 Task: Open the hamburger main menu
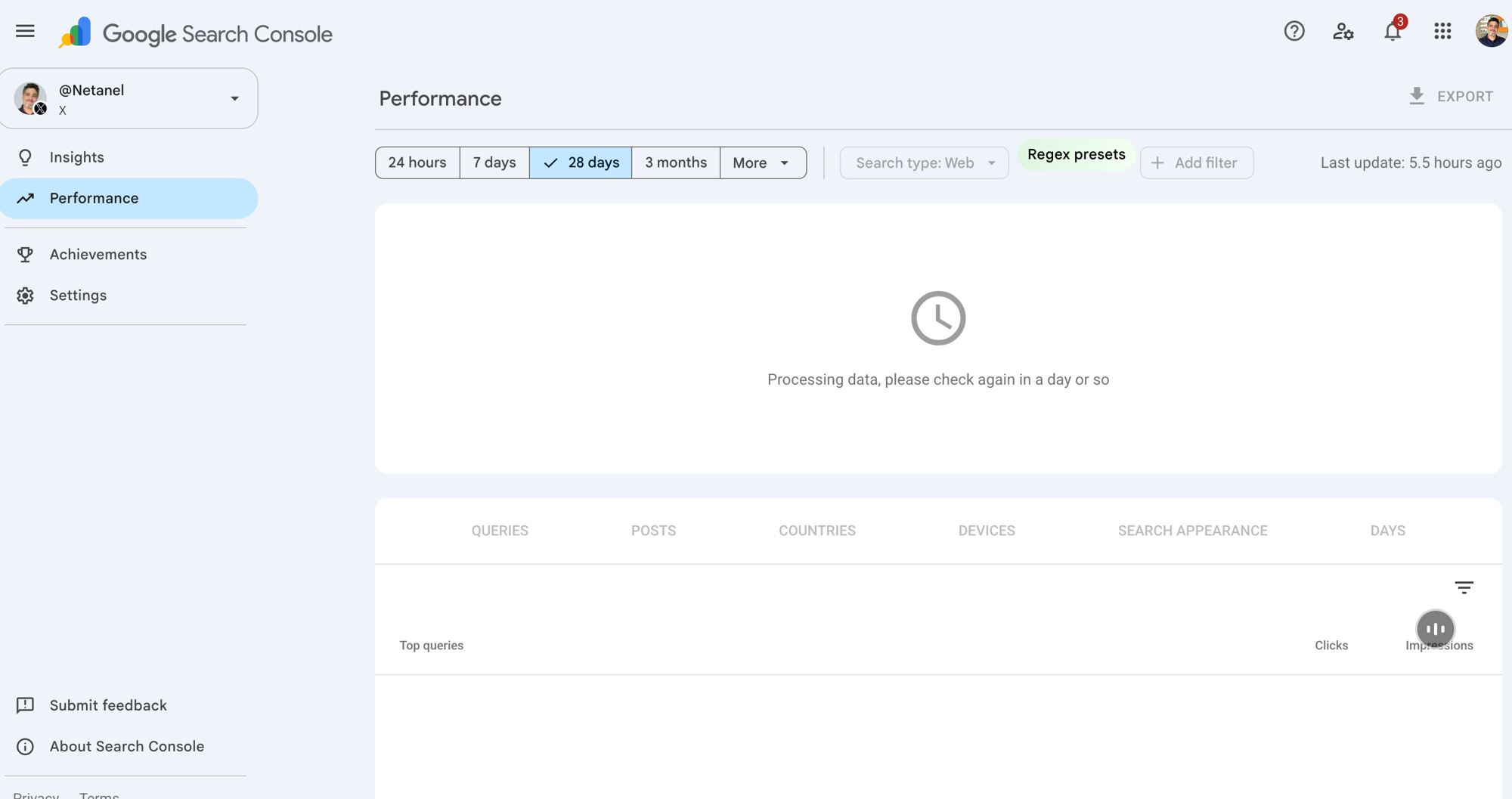25,31
